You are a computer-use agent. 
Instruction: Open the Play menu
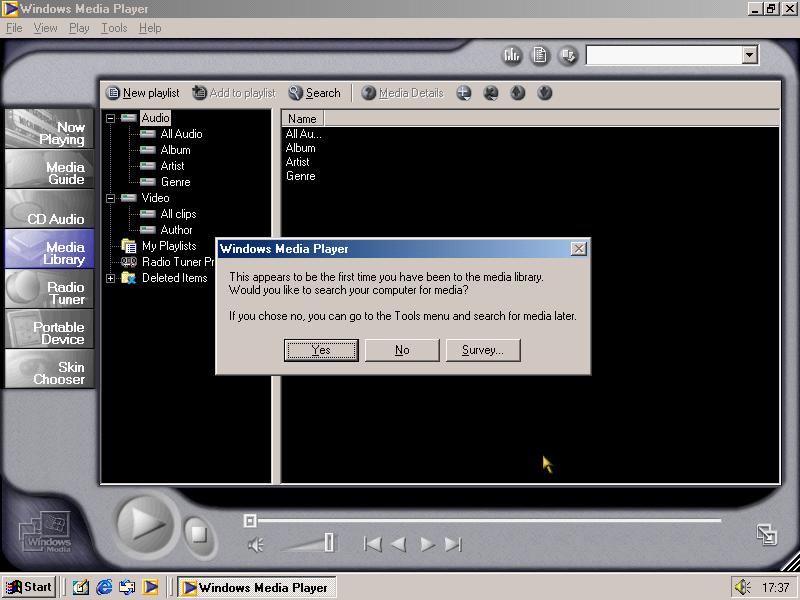click(79, 28)
